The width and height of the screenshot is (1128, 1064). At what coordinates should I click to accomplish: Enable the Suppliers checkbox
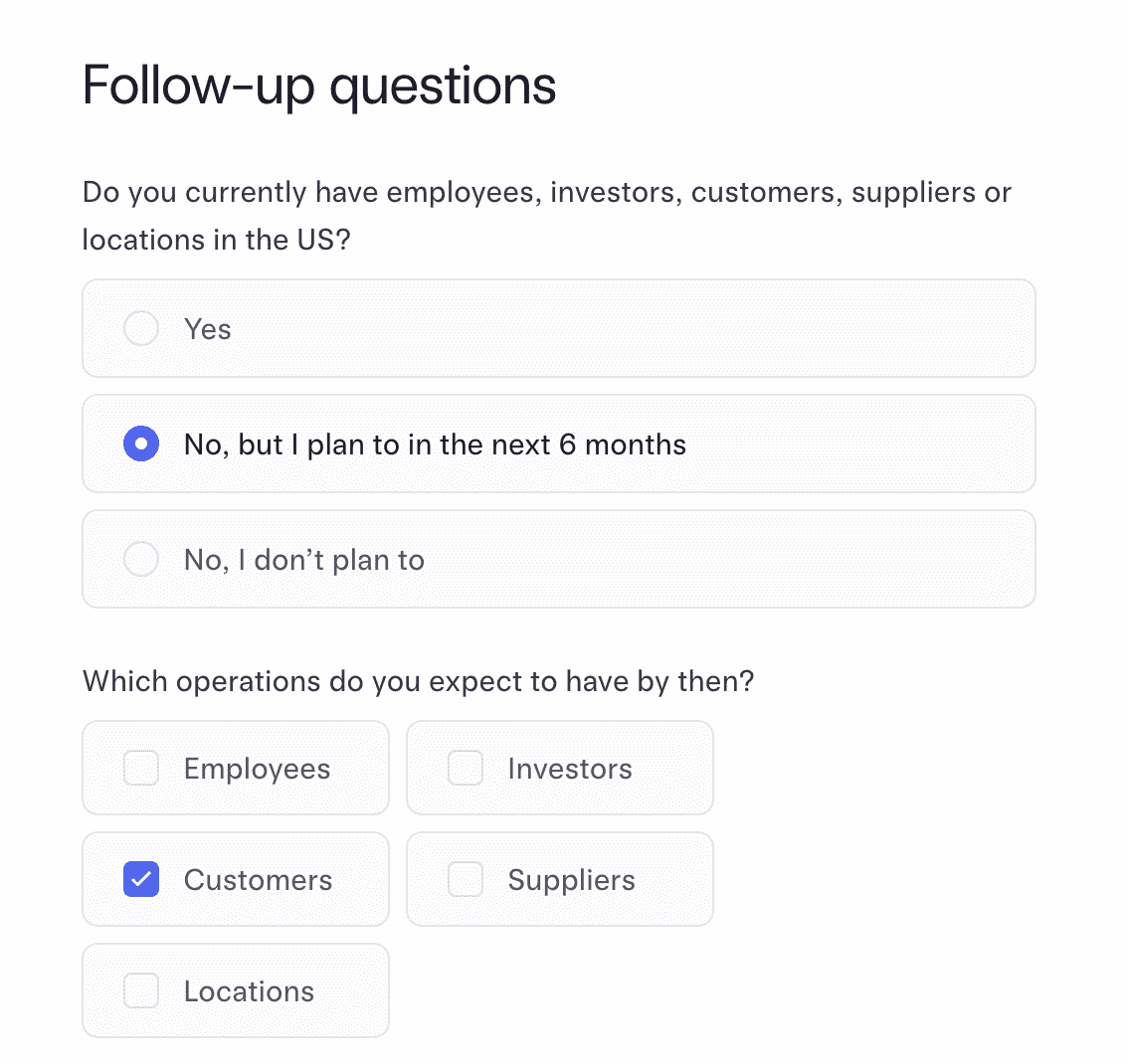click(x=465, y=879)
